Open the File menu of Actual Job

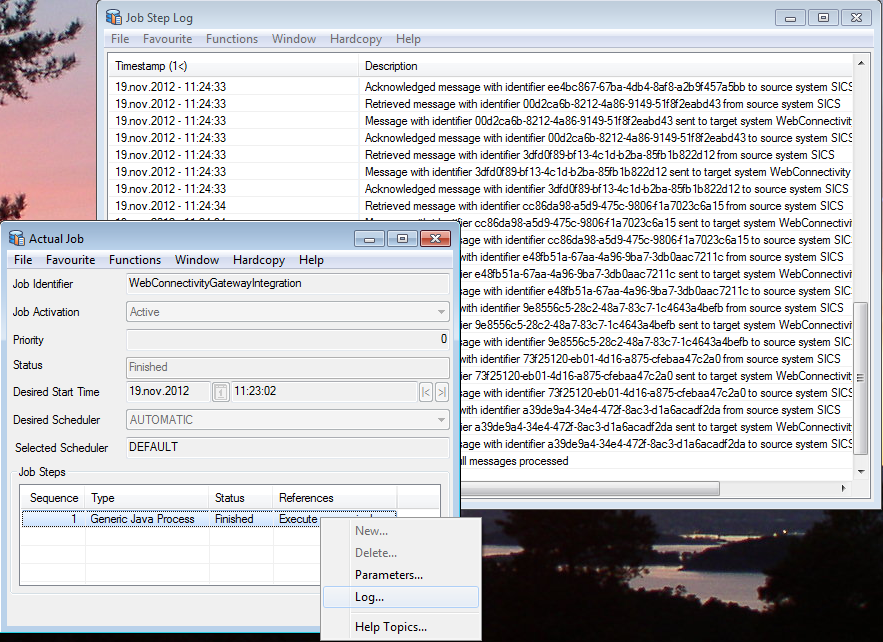22,260
